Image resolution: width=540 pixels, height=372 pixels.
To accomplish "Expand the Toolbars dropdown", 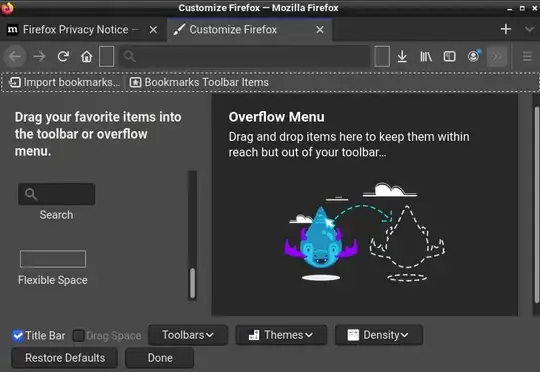I will click(x=188, y=335).
